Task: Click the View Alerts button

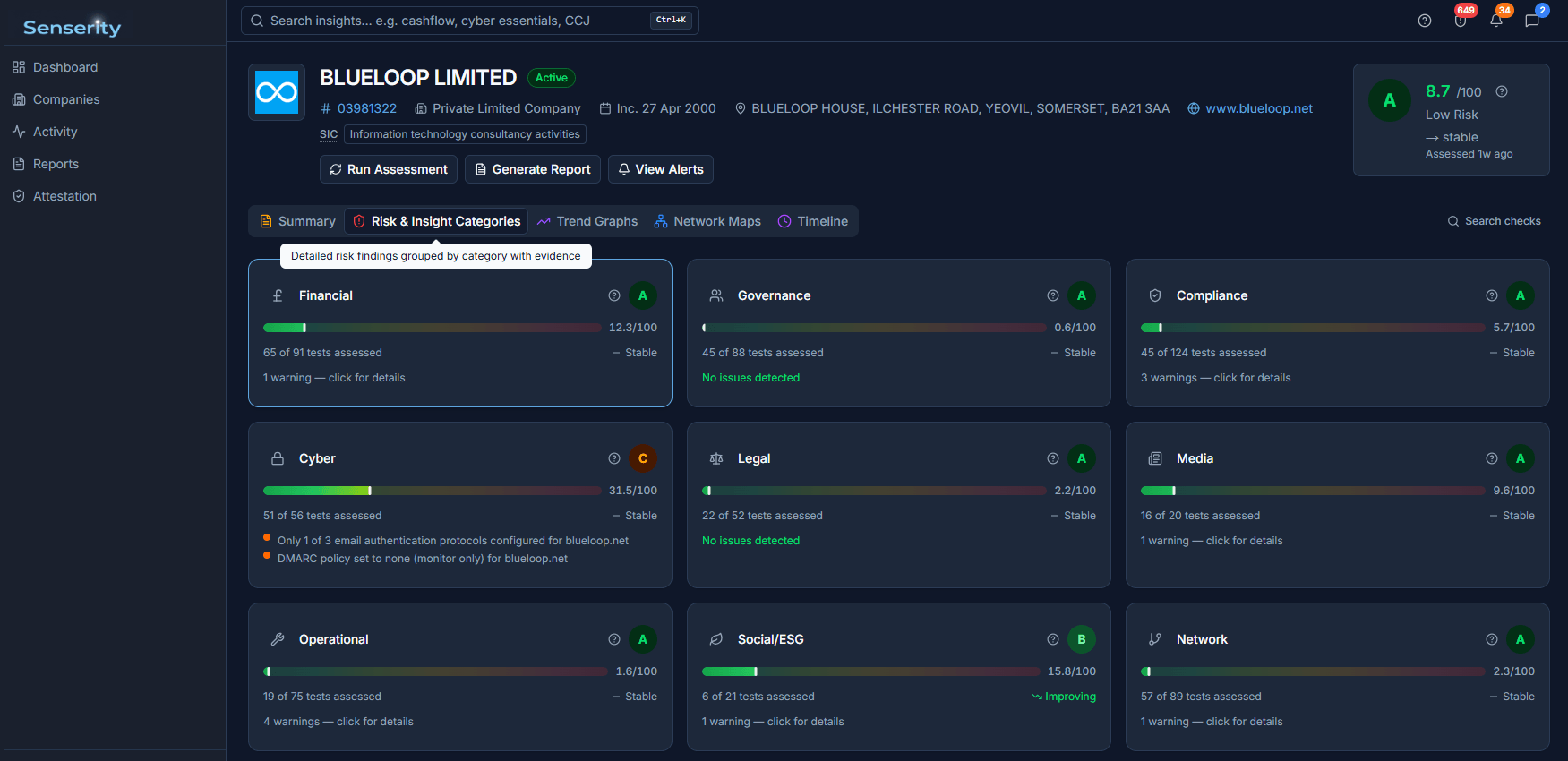Action: (661, 169)
